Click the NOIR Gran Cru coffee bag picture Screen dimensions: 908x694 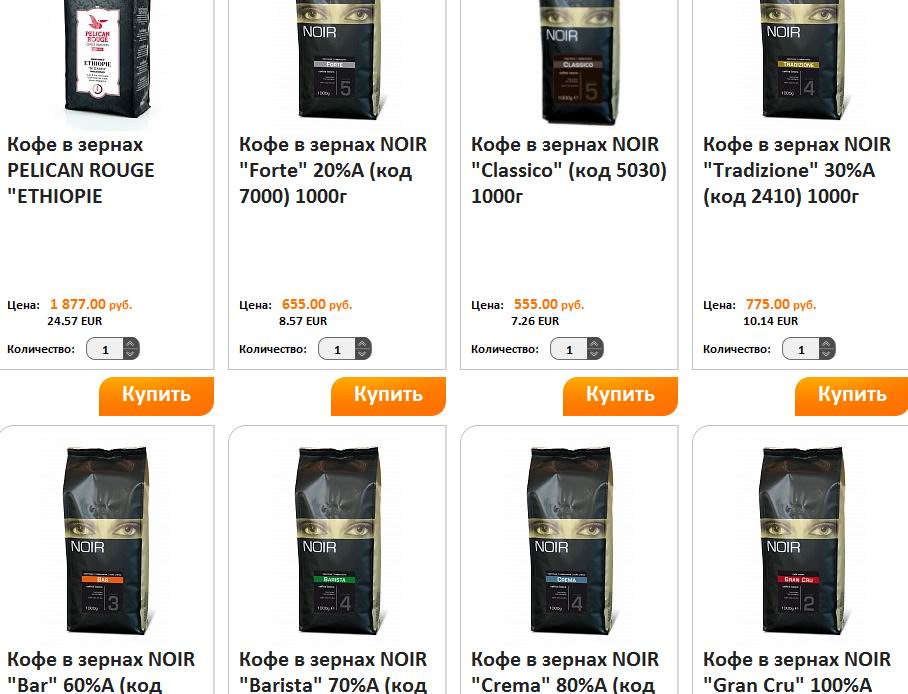[x=804, y=540]
